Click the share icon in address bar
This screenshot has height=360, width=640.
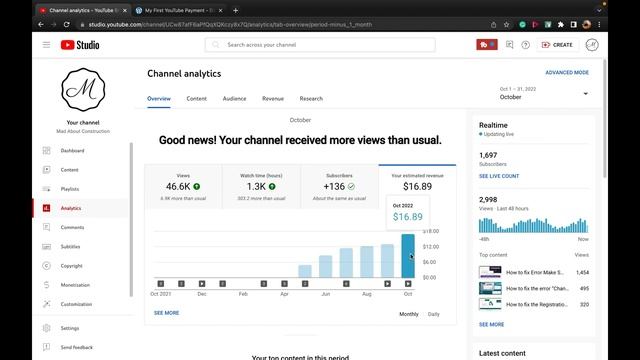click(x=493, y=24)
